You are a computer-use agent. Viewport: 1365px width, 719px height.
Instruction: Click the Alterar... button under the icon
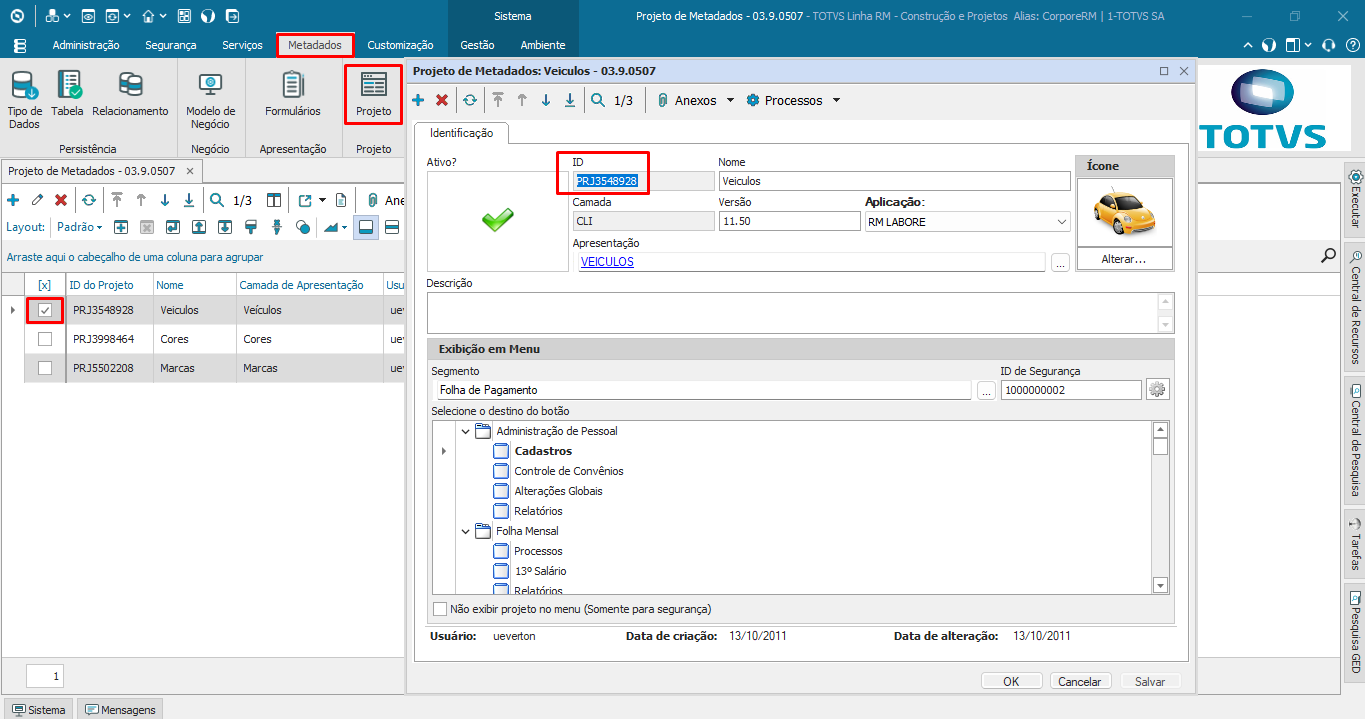pyautogui.click(x=1124, y=259)
